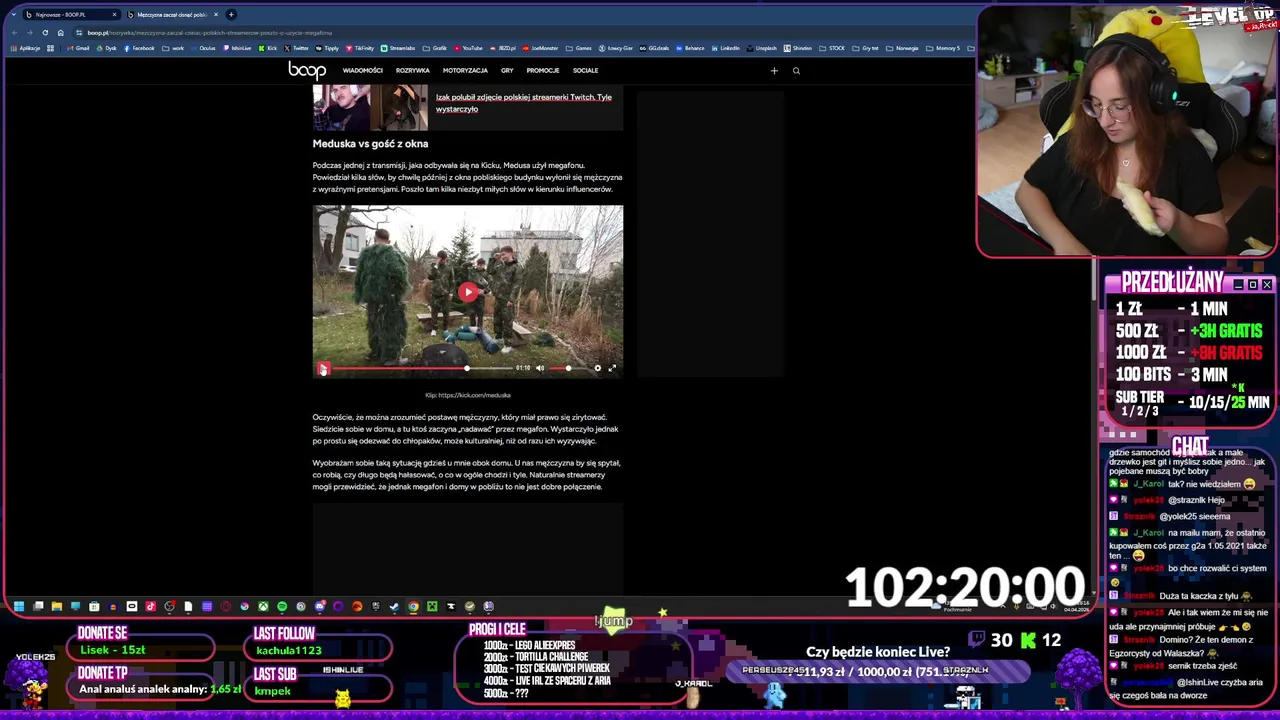Go back in the browser
This screenshot has width=1280, height=720.
(x=15, y=33)
